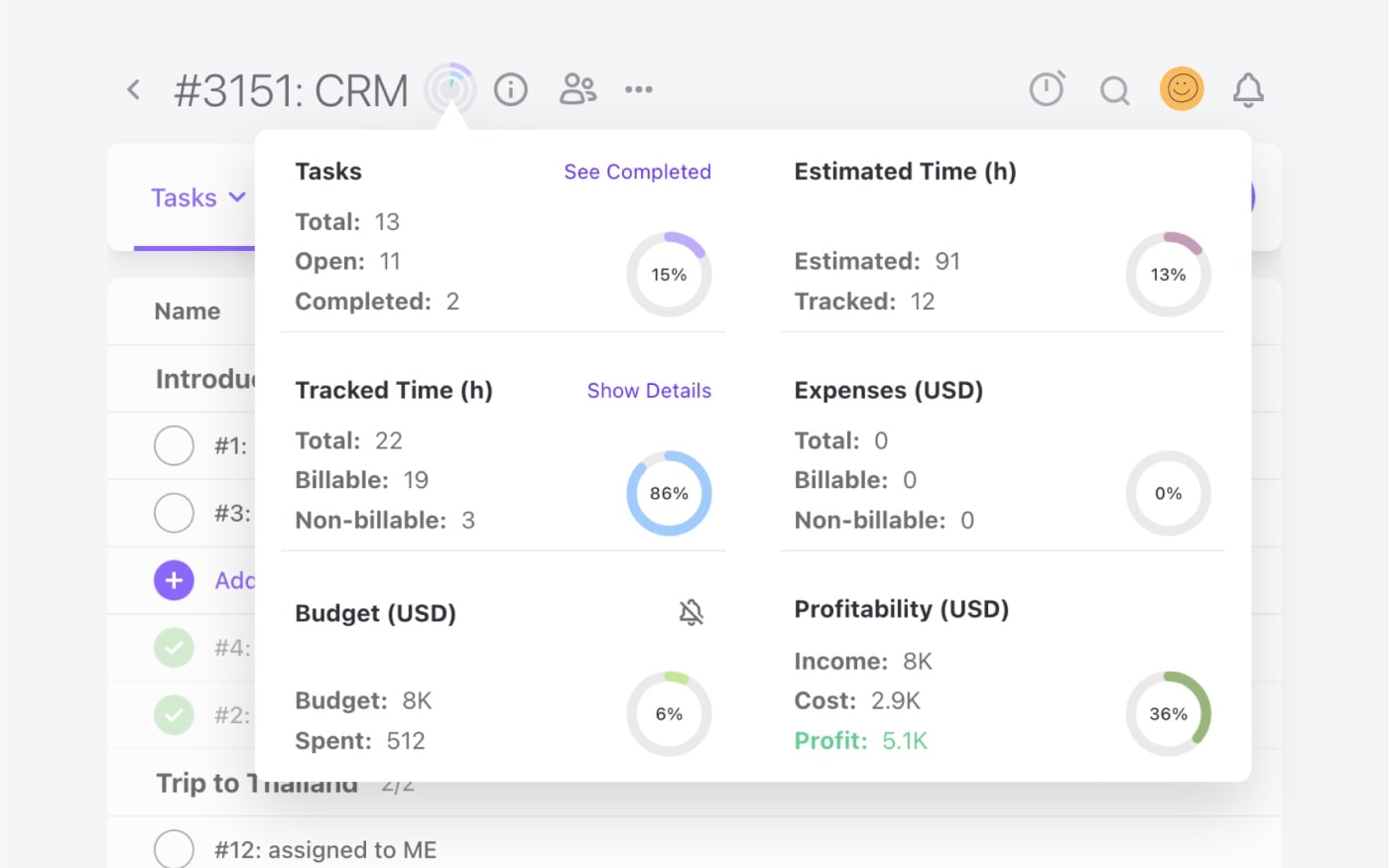
Task: Toggle completion circle on task #1
Action: [174, 445]
